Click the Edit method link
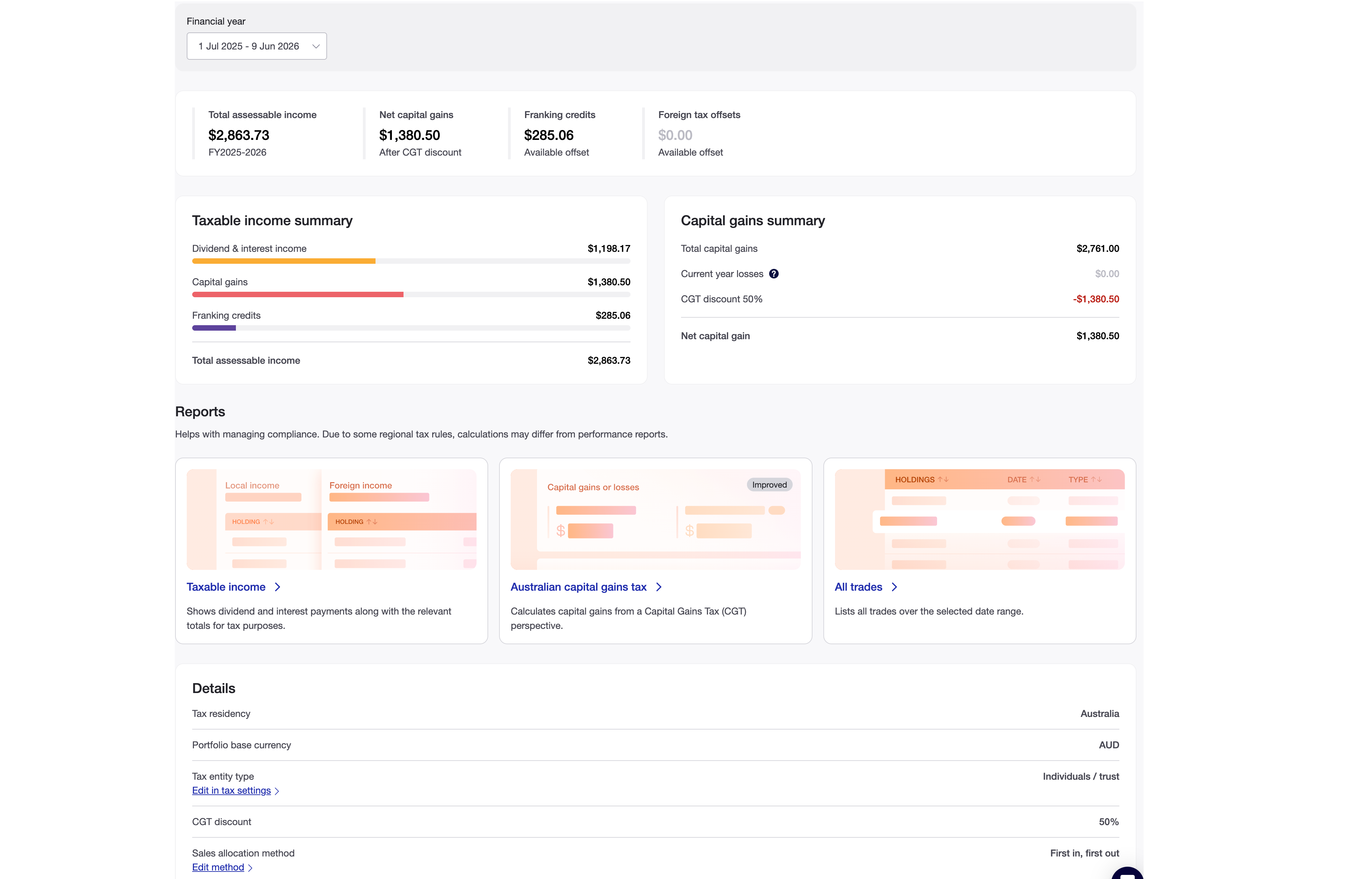The height and width of the screenshot is (879, 1372). tap(218, 867)
